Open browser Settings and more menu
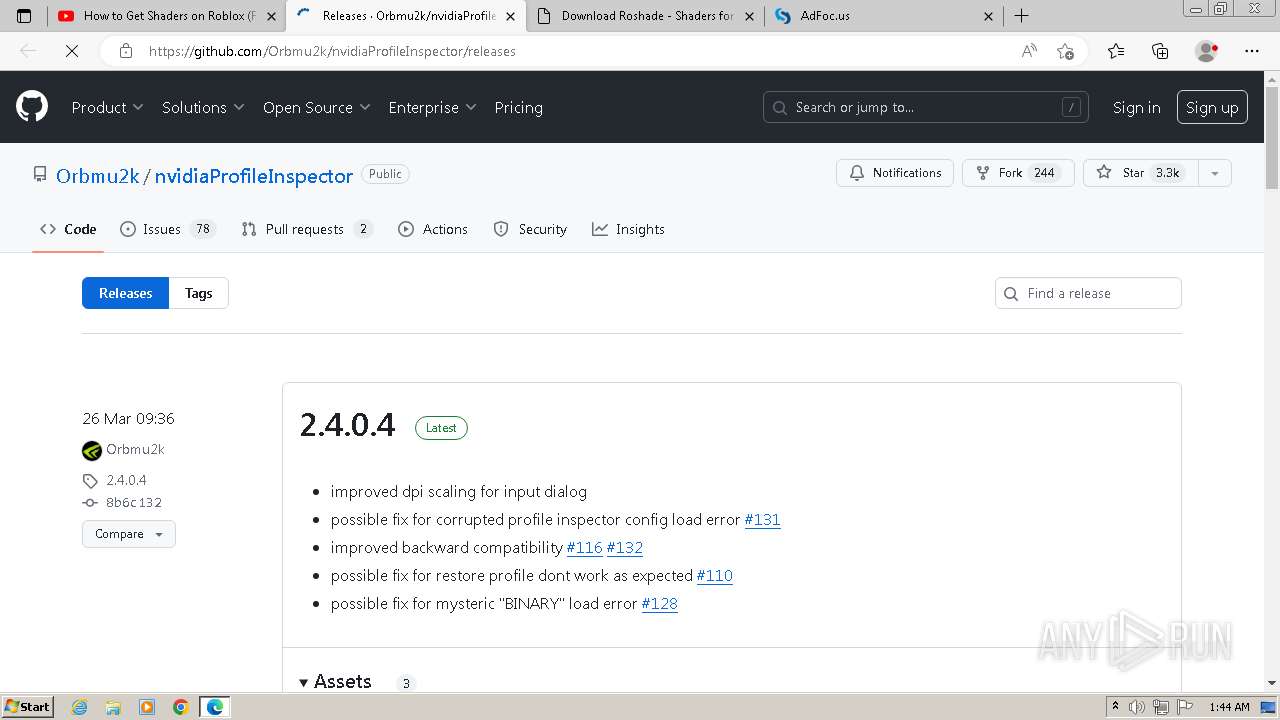This screenshot has height=720, width=1280. pos(1252,51)
